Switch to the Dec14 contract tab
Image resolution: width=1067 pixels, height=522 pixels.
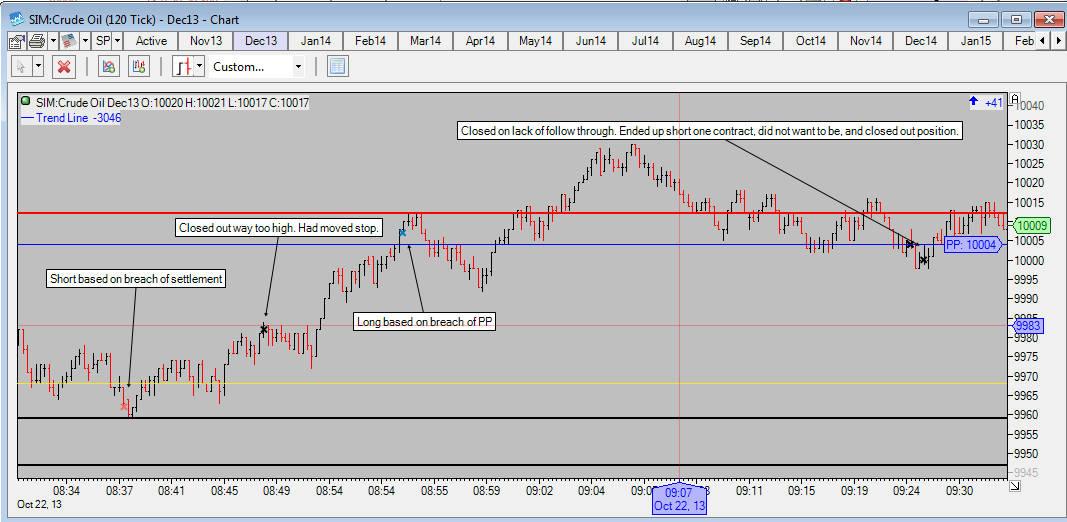tap(921, 41)
